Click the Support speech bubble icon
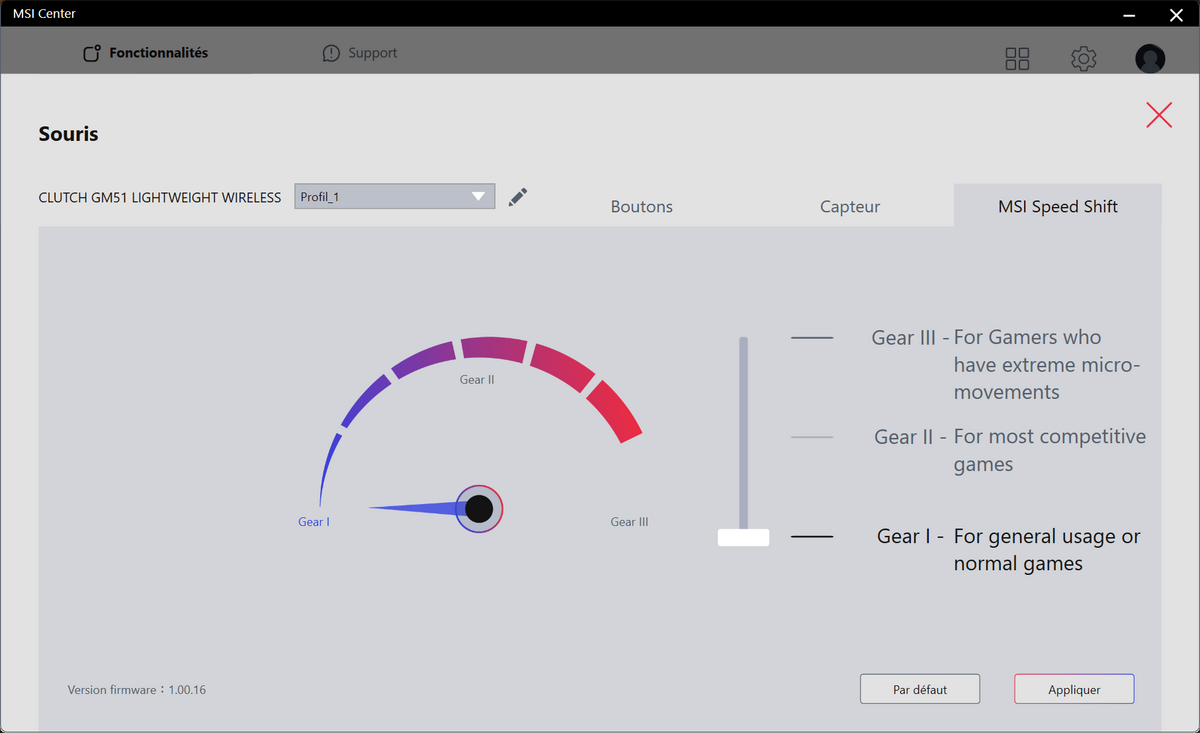The width and height of the screenshot is (1200, 733). [x=331, y=53]
